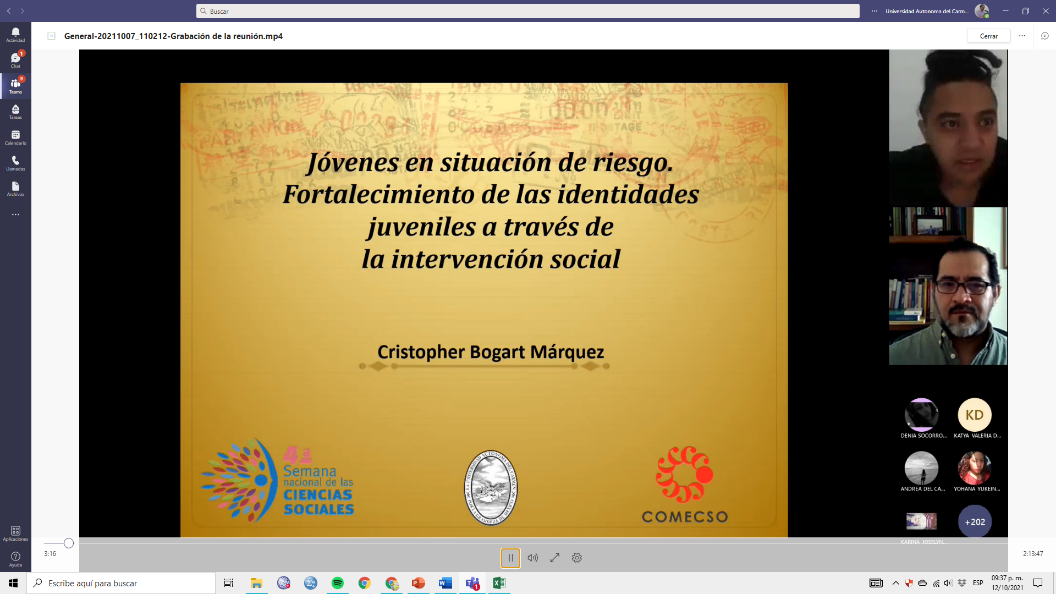This screenshot has width=1056, height=594.
Task: Click the Buscar search field
Action: click(x=528, y=11)
